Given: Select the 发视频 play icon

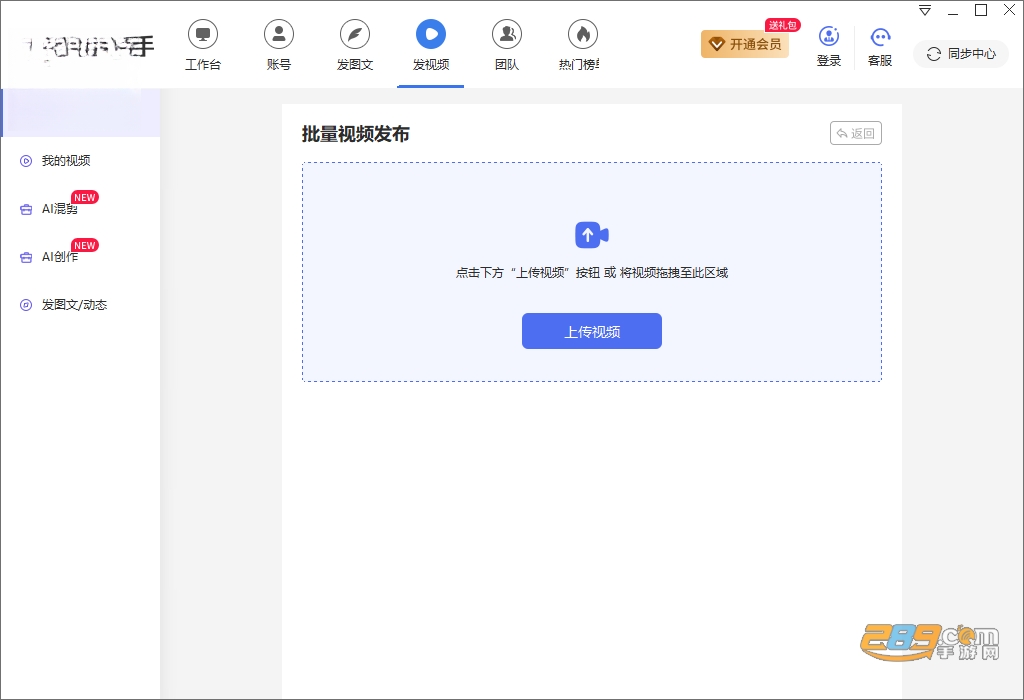Looking at the screenshot, I should (x=431, y=34).
